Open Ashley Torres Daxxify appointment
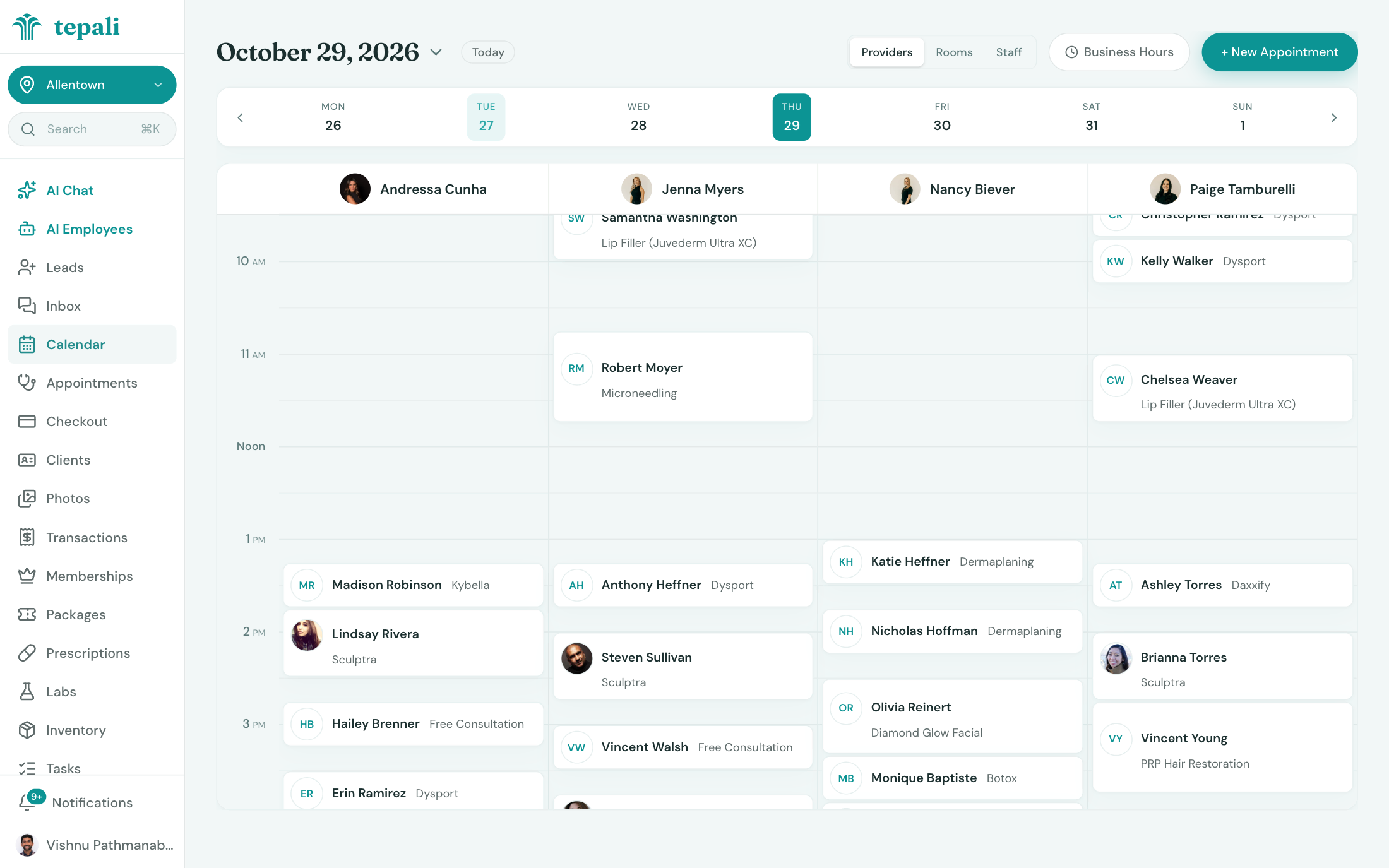 click(x=1222, y=585)
